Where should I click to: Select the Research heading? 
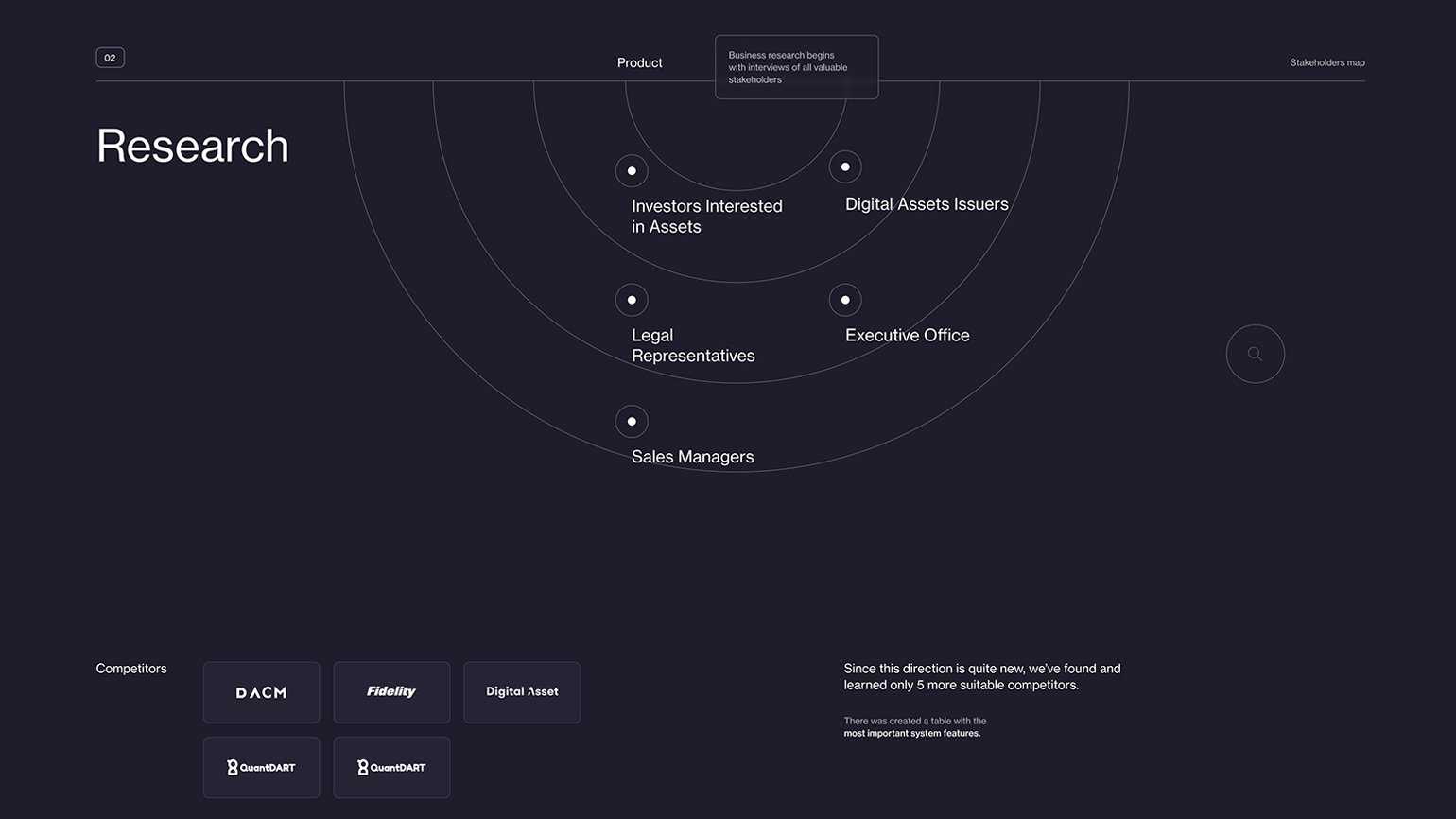point(193,146)
